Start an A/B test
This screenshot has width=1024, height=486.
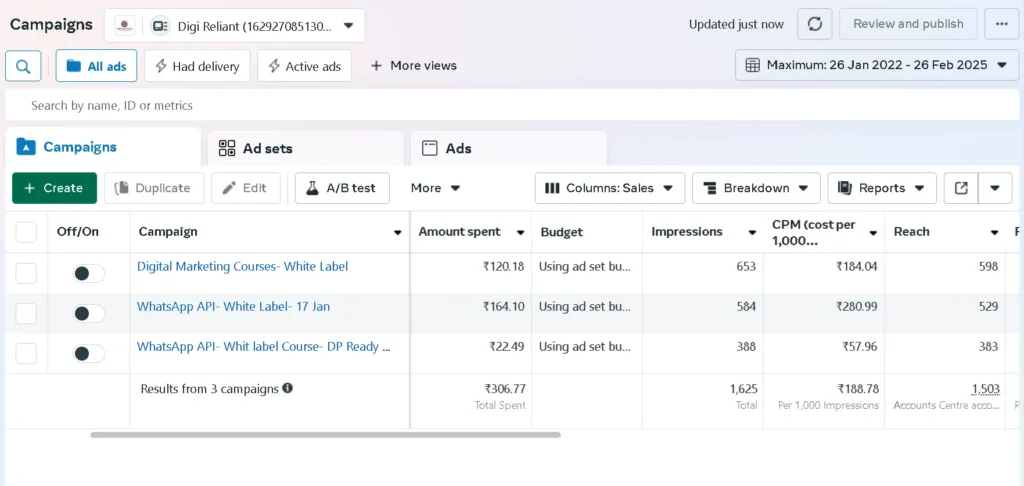click(342, 188)
